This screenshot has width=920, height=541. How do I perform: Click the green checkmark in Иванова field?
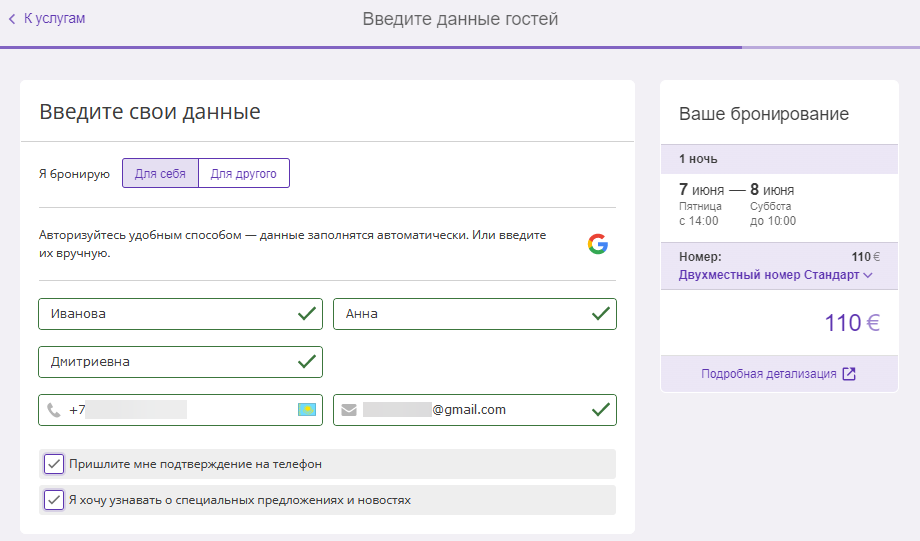click(x=307, y=313)
